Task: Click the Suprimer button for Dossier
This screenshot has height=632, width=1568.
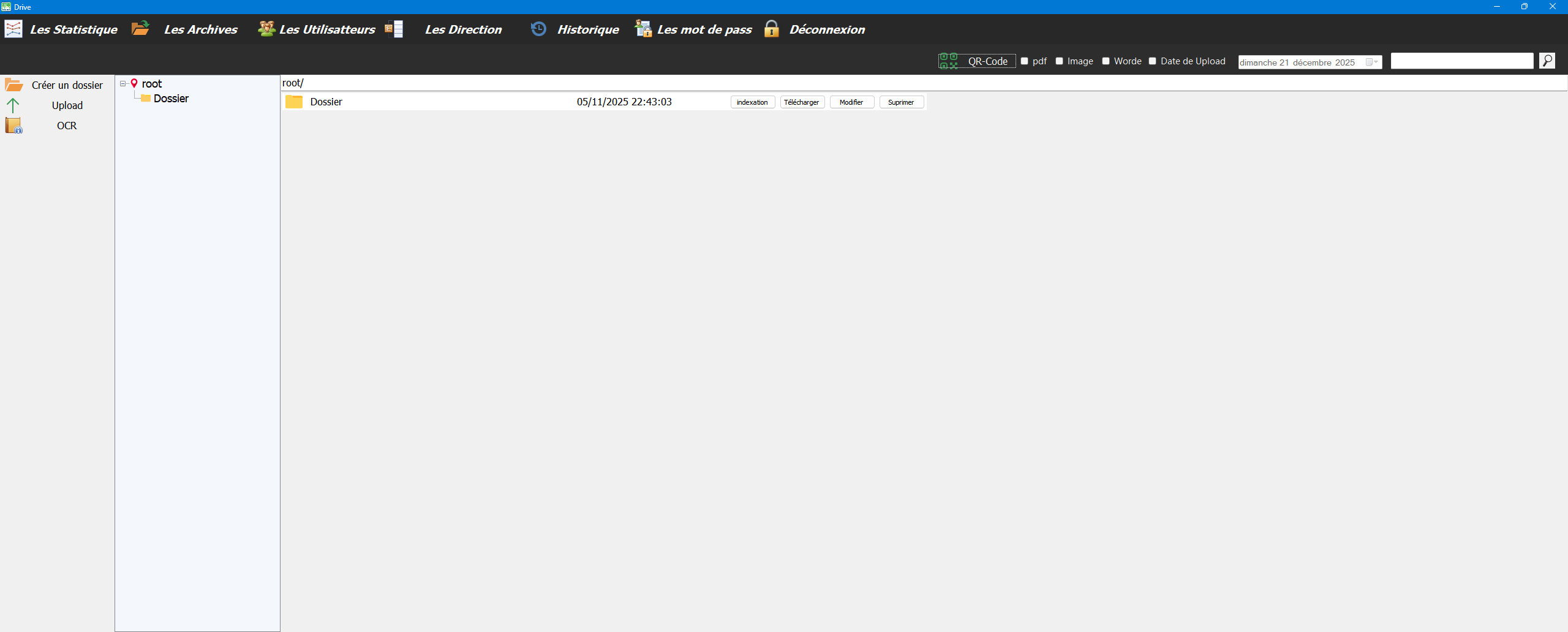Action: [x=901, y=102]
